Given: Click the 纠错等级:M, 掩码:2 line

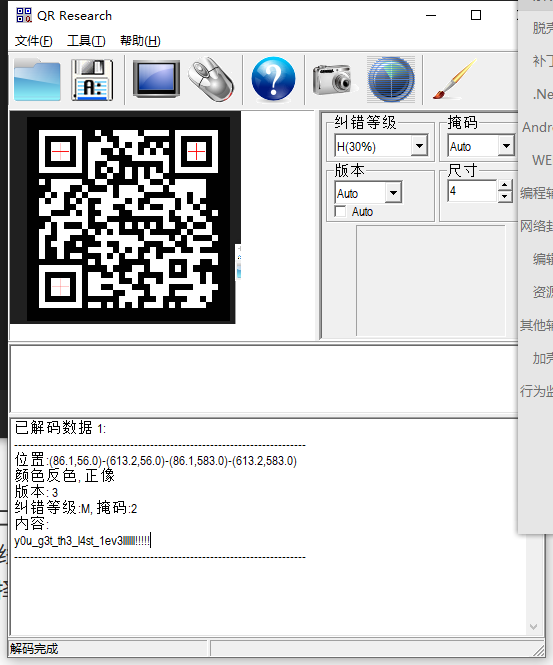Looking at the screenshot, I should 76,508.
